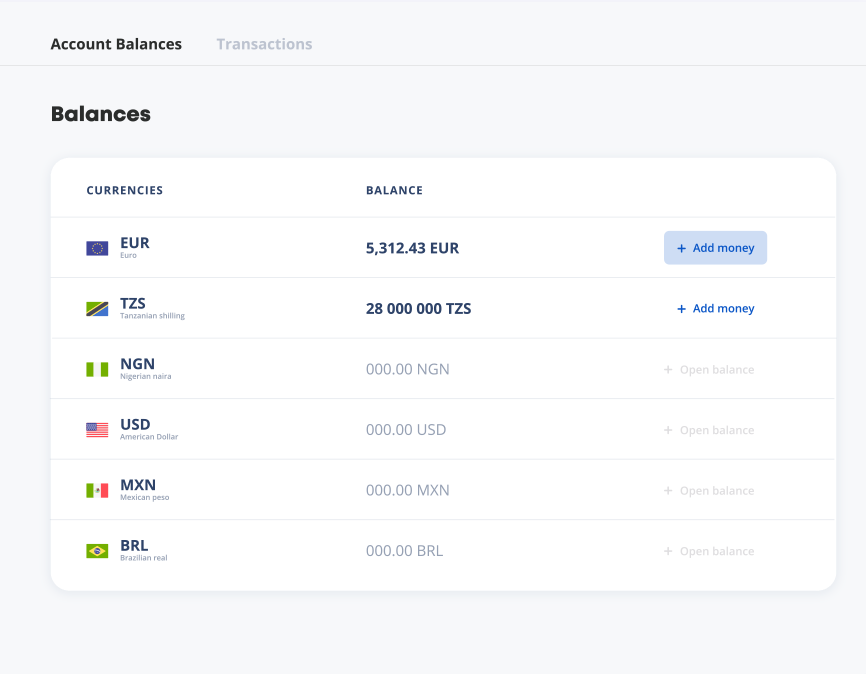Click the 5,312.43 EUR balance amount
Viewport: 867px width, 674px height.
pos(412,248)
